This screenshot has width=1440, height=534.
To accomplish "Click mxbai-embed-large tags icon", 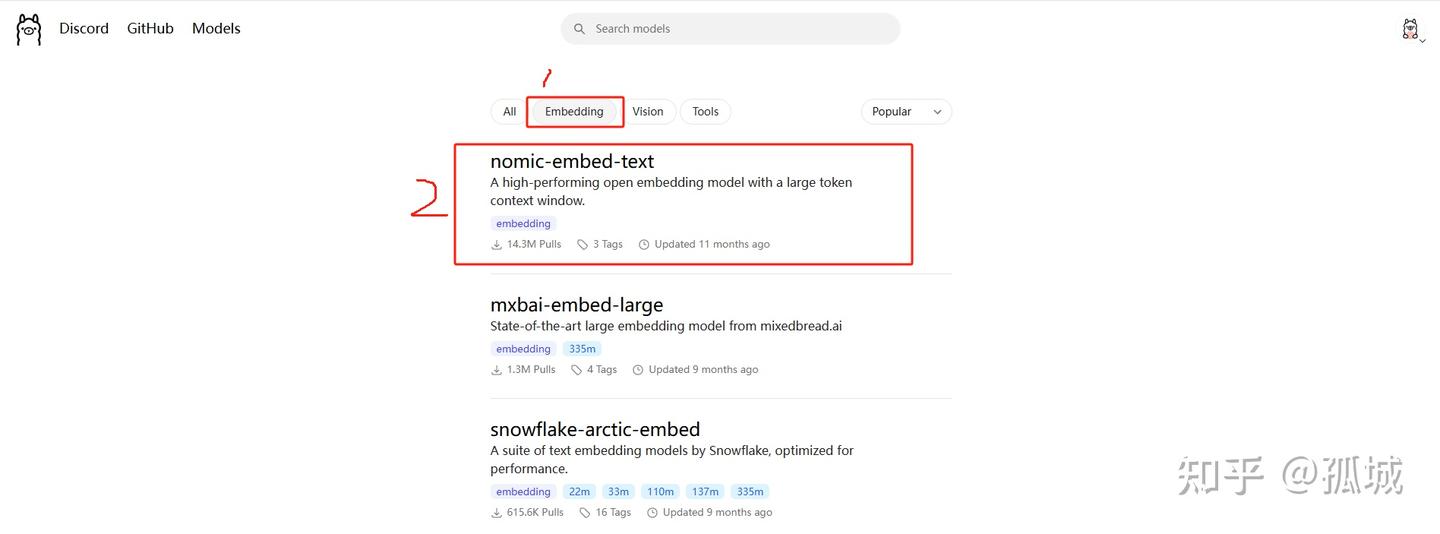I will tap(576, 369).
